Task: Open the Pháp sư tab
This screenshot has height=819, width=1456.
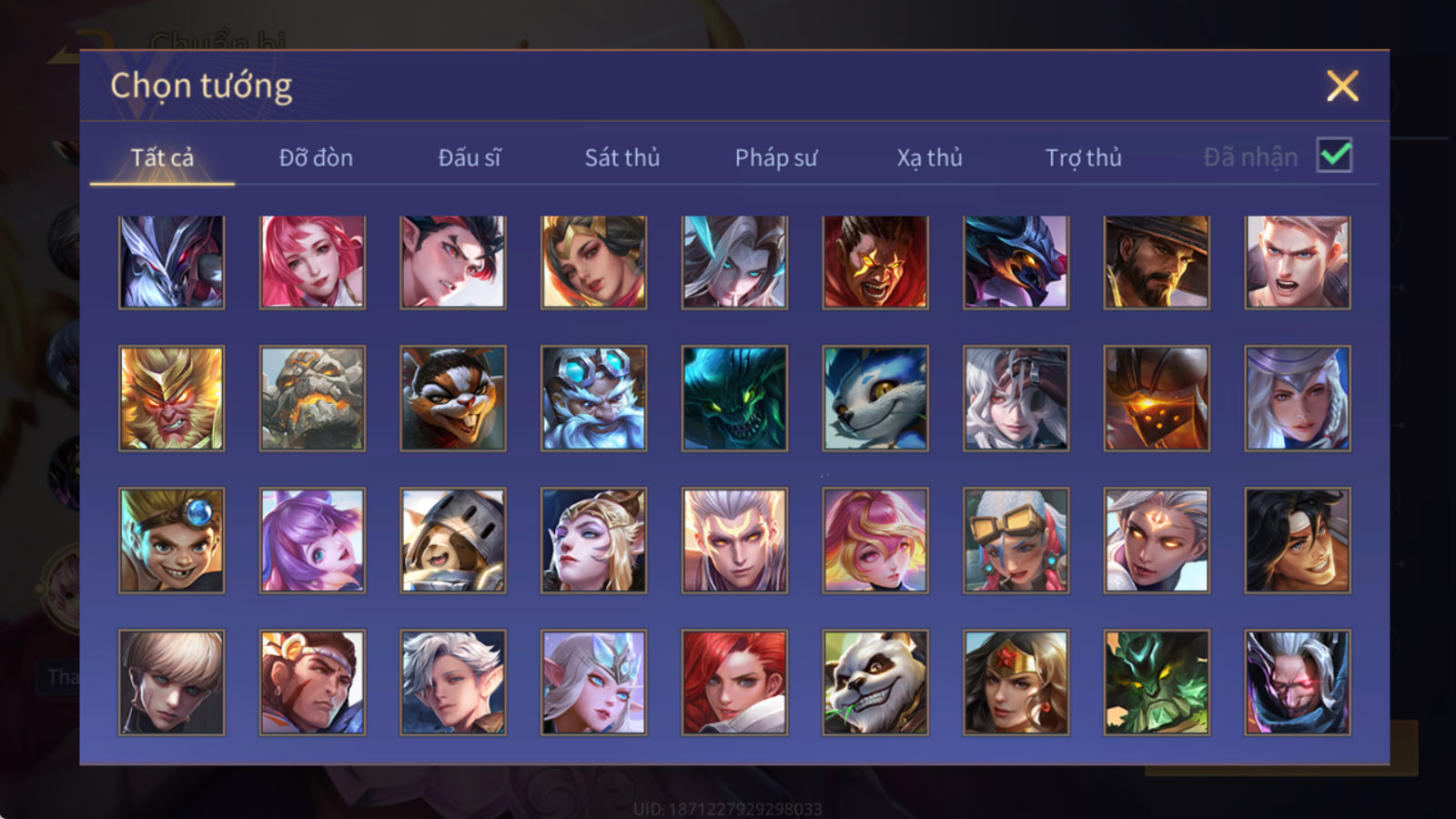Action: [776, 157]
